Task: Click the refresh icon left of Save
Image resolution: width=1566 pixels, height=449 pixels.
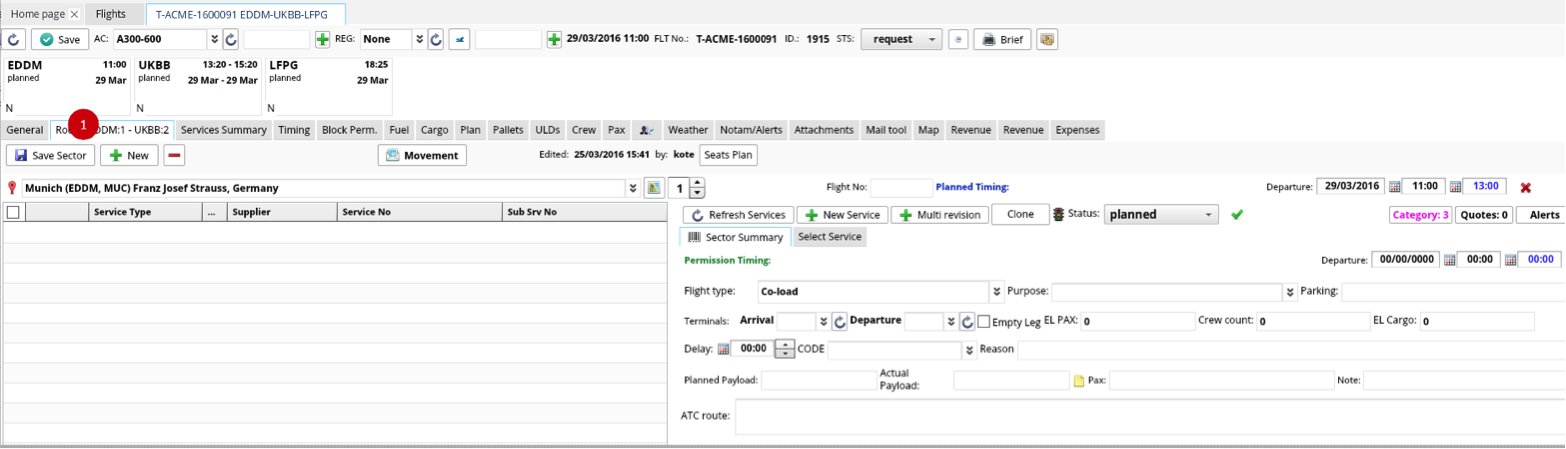Action: [15, 39]
